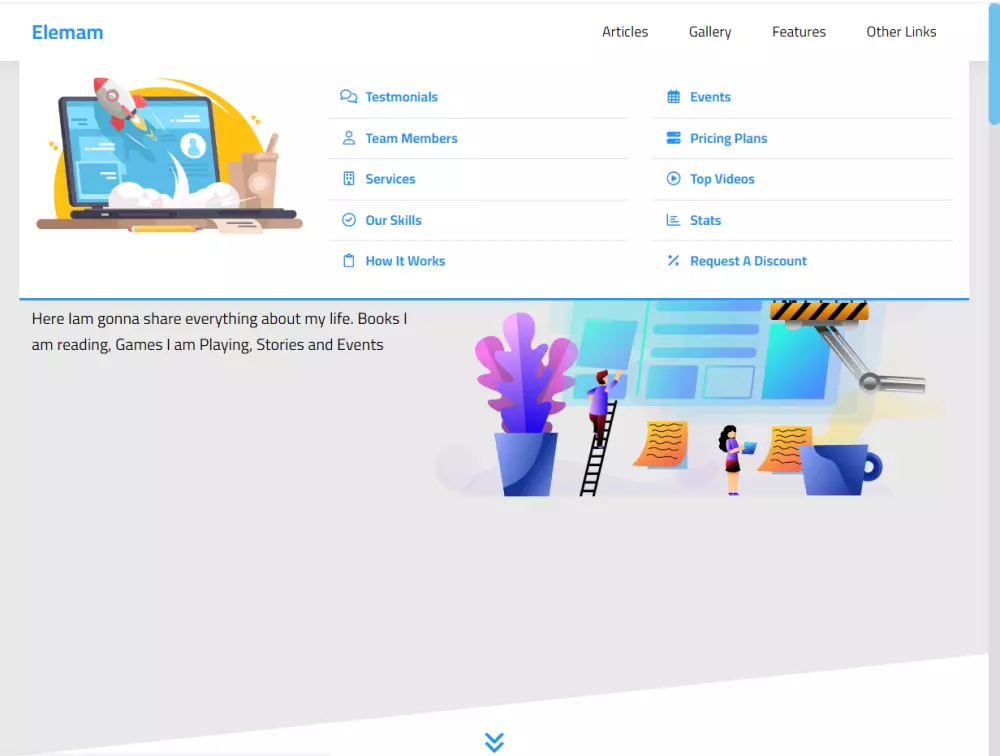
Task: Expand the Features menu
Action: point(798,31)
